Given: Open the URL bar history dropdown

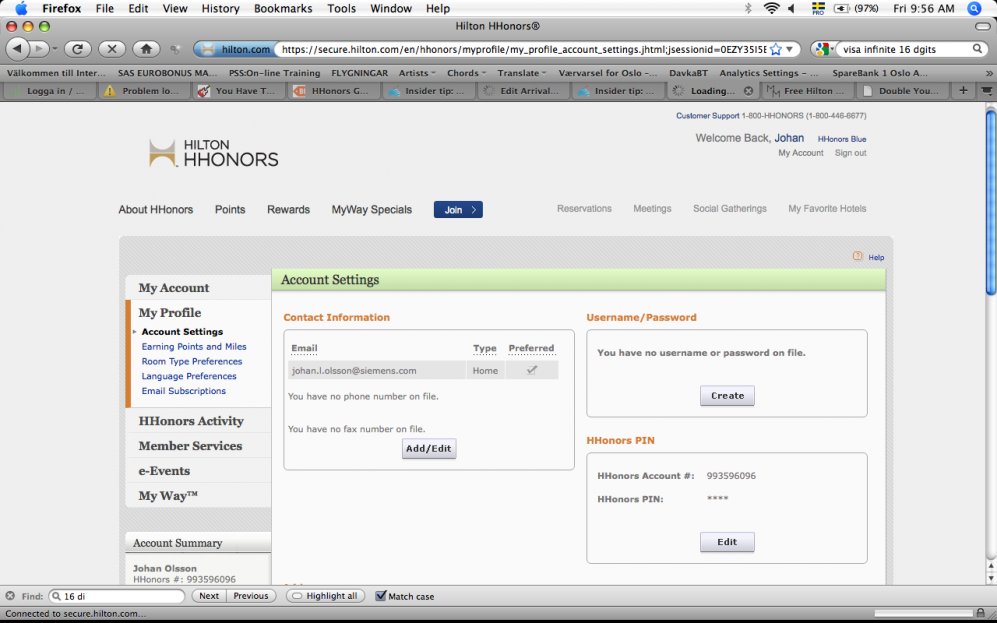Looking at the screenshot, I should point(790,48).
